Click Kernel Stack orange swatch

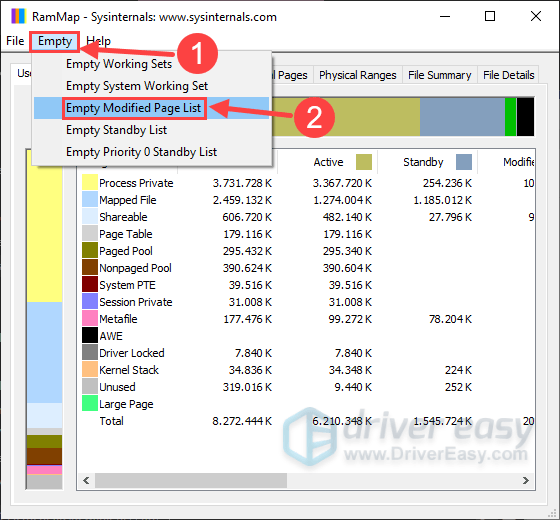(90, 370)
